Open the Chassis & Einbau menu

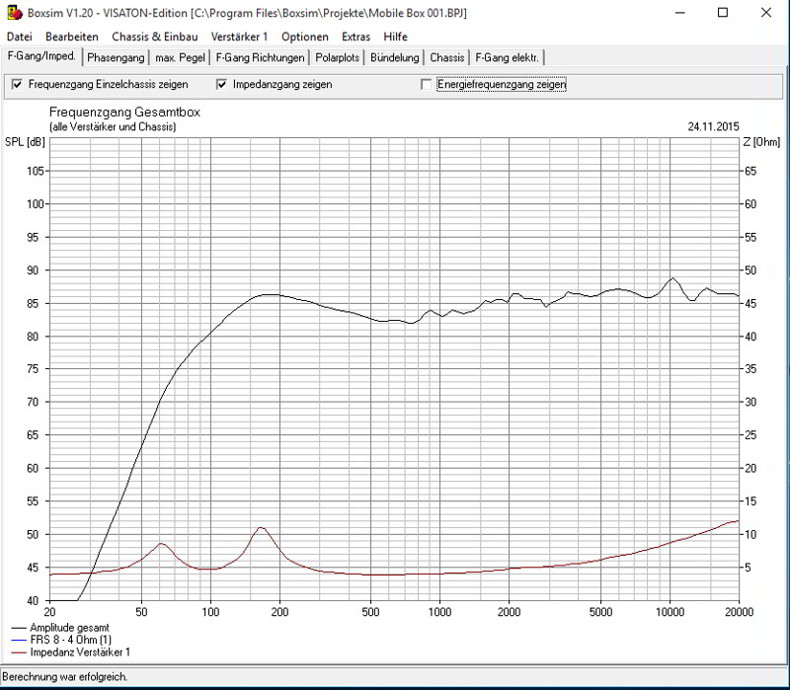[x=155, y=37]
